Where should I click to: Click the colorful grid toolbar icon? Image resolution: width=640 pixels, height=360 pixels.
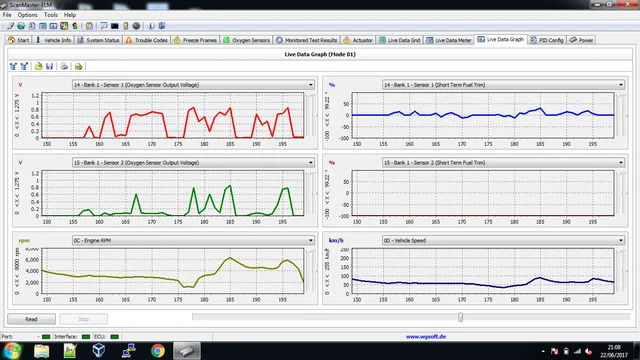64,26
